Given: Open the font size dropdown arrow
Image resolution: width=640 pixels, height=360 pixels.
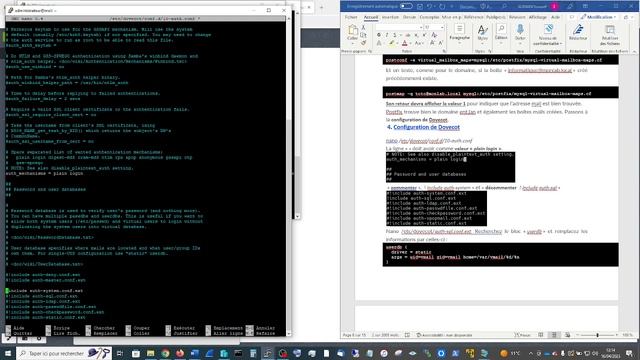Looking at the screenshot, I should 442,27.
